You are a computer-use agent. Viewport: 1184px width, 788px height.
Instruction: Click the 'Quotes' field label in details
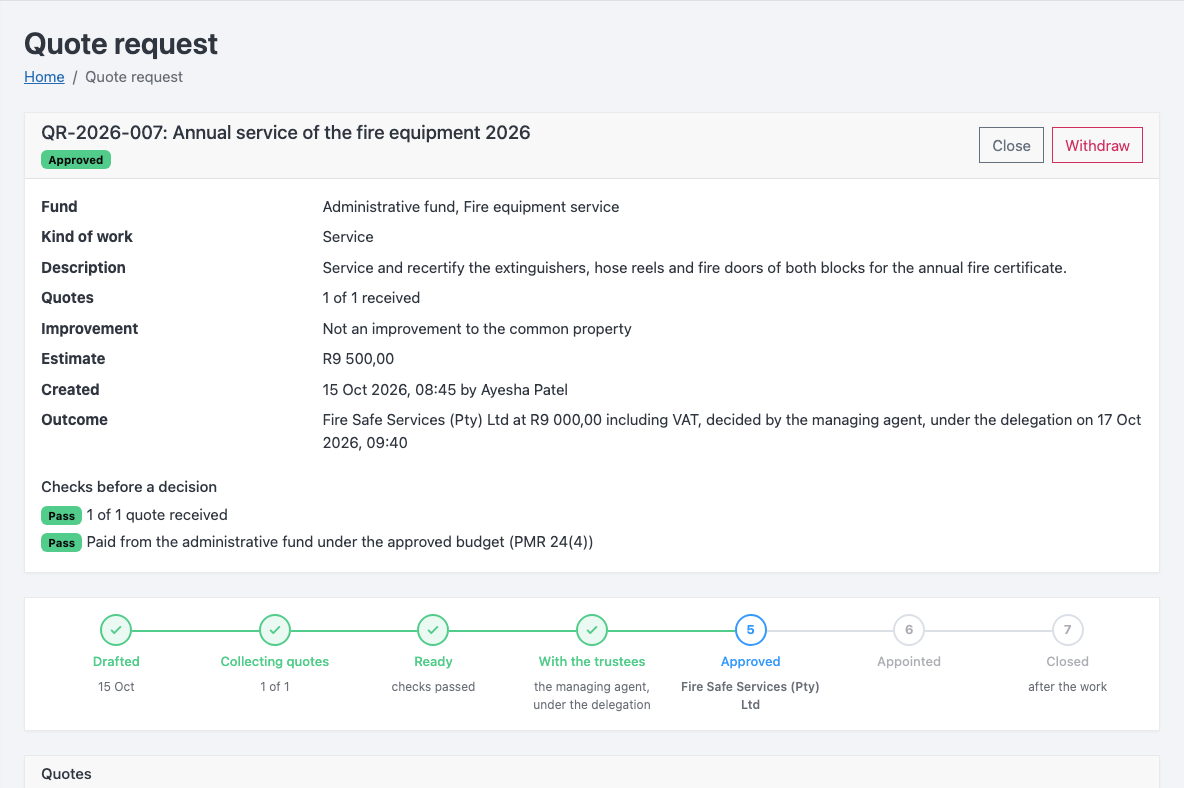(x=67, y=298)
